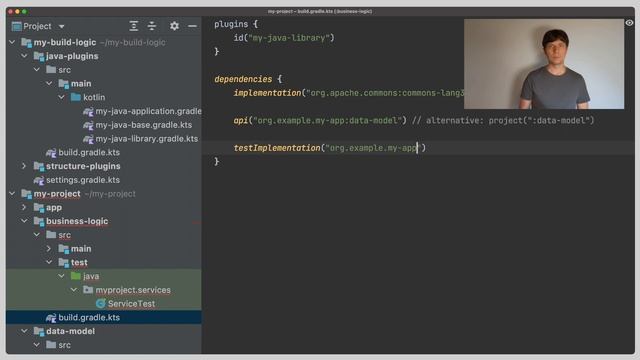Expand main folder under business-logic
The height and width of the screenshot is (360, 640).
[x=49, y=249]
